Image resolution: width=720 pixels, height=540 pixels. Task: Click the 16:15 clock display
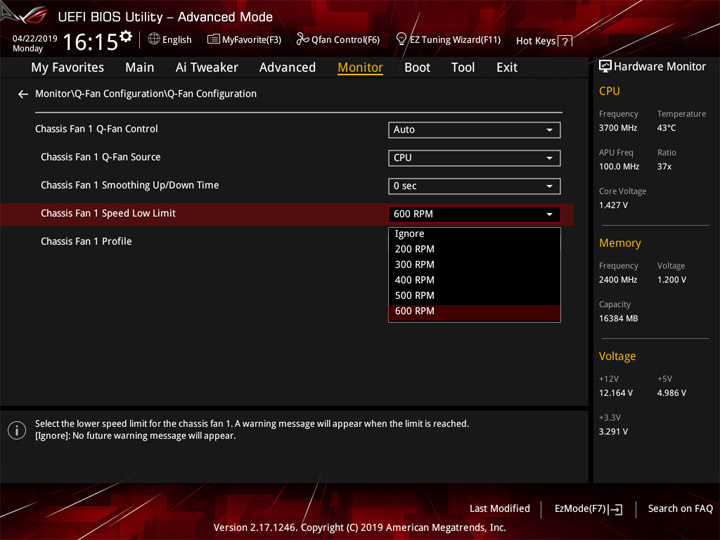point(90,42)
